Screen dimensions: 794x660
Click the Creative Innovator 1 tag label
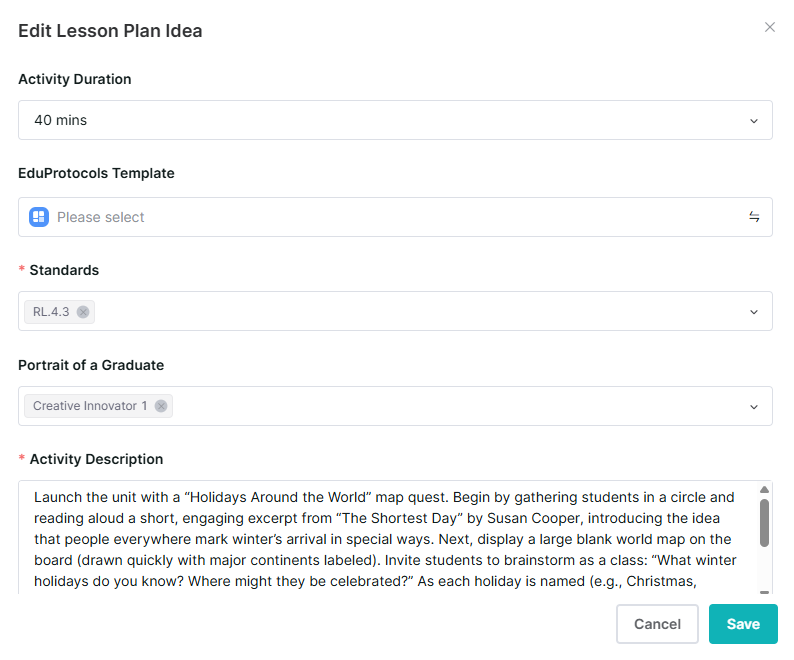click(x=90, y=406)
